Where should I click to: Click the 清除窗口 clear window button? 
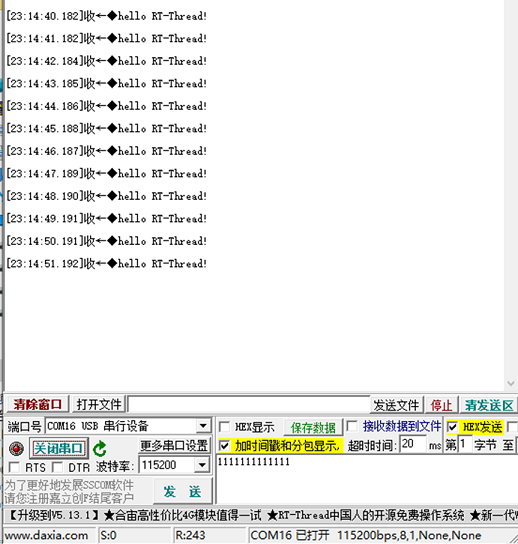coord(37,405)
